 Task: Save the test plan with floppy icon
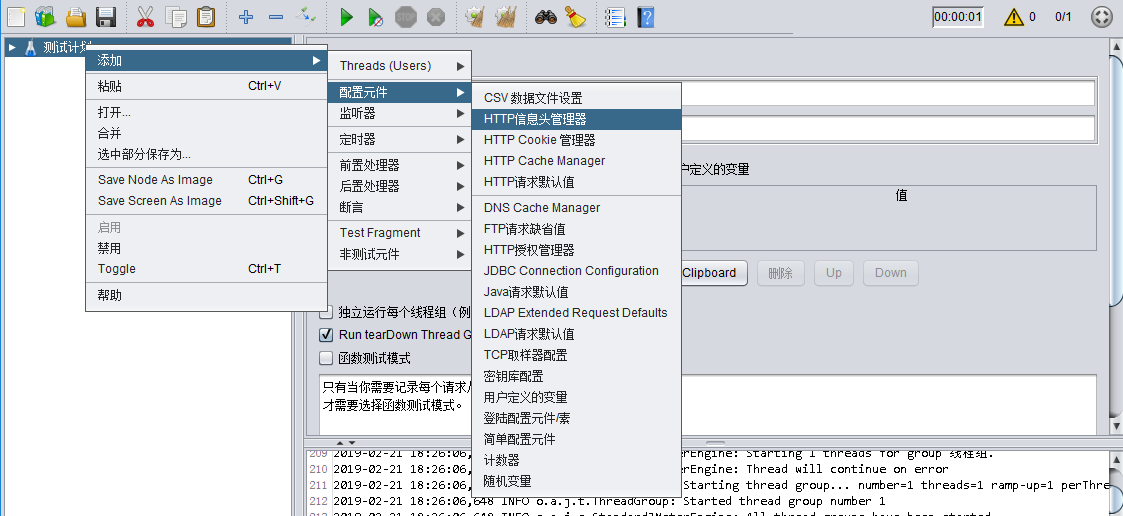point(106,16)
